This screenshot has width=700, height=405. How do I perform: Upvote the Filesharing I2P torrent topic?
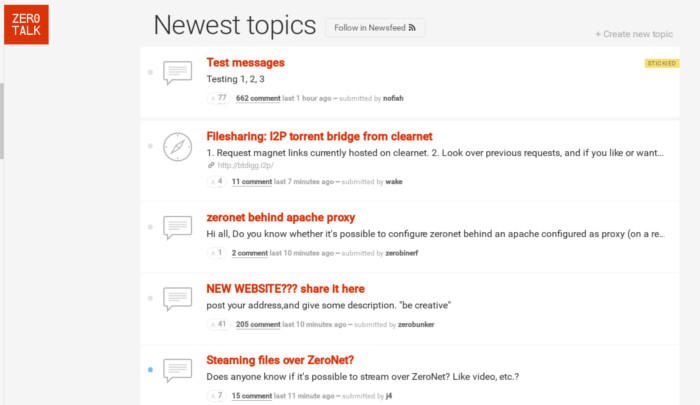(218, 182)
